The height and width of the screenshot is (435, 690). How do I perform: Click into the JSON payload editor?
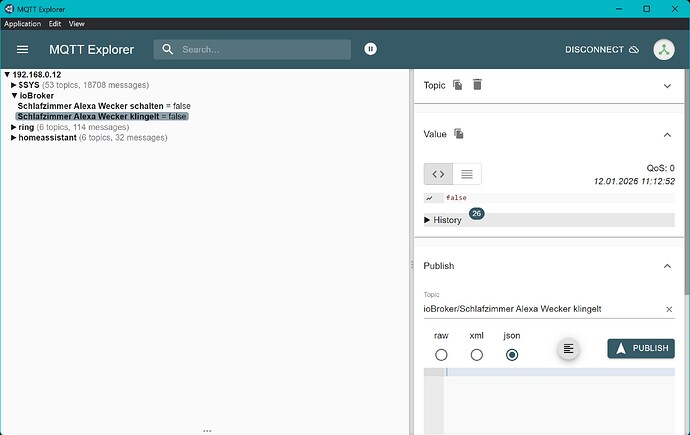tap(559, 401)
